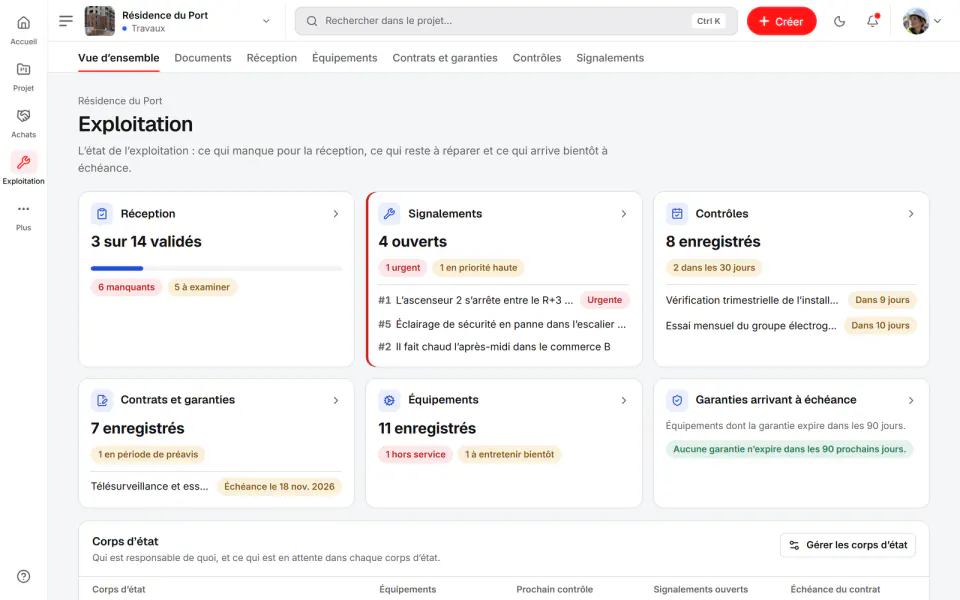The height and width of the screenshot is (600, 960).
Task: Click Aucune garantie n'expire message
Action: [x=789, y=449]
